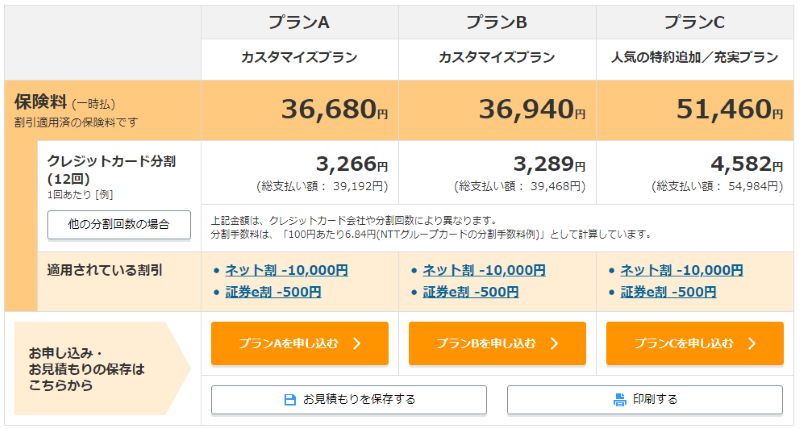Open ネット割 -10,000円 link under プランA
The width and height of the screenshot is (800, 429).
286,270
